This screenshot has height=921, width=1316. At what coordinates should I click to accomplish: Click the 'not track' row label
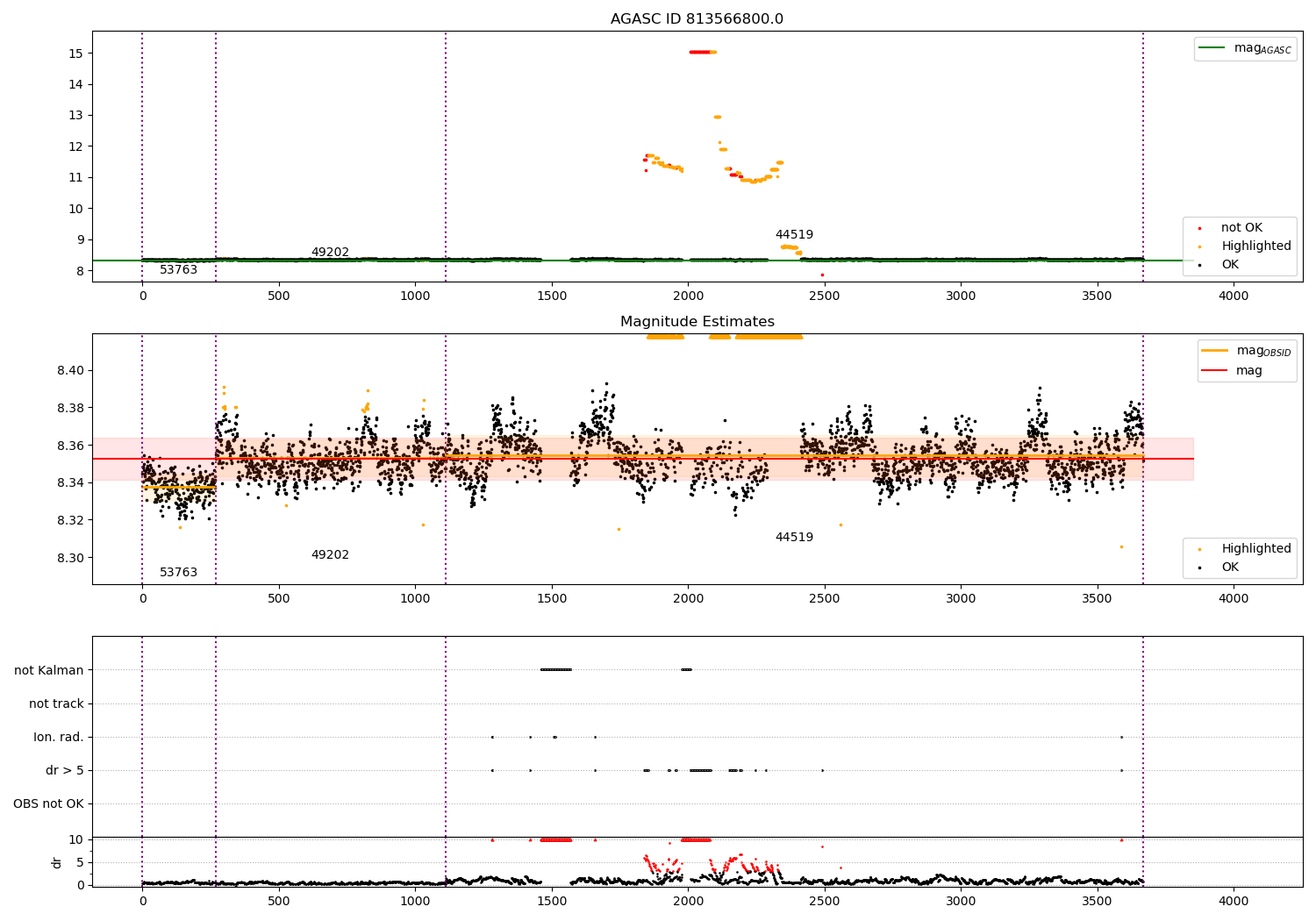[x=56, y=703]
